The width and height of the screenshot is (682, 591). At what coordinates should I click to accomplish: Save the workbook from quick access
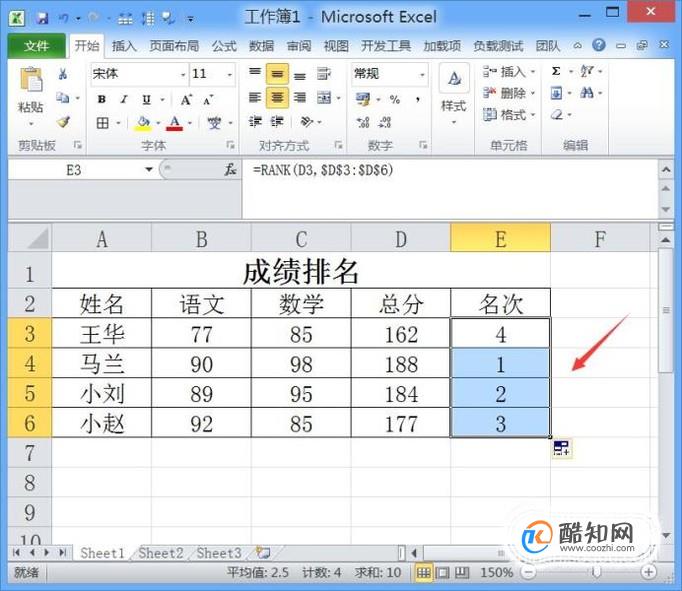click(42, 18)
